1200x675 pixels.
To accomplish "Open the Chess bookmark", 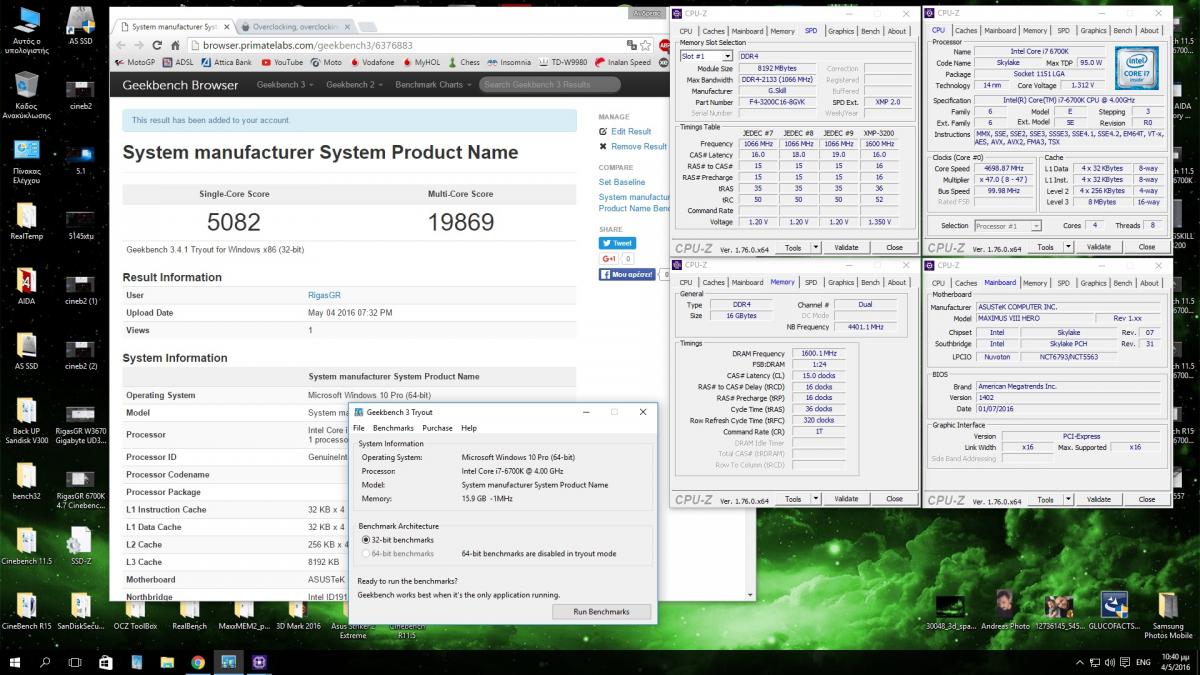I will click(x=462, y=62).
